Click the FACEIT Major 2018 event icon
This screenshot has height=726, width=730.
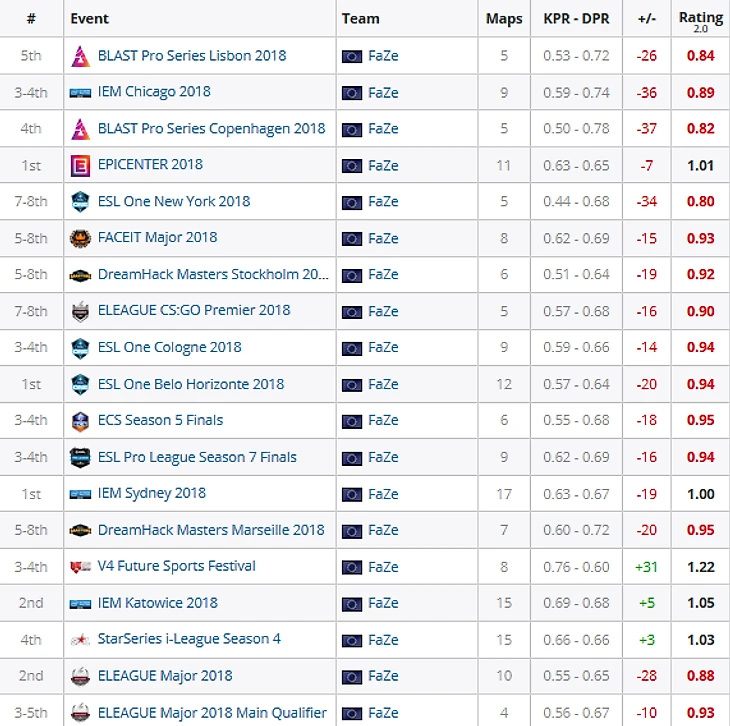point(81,238)
